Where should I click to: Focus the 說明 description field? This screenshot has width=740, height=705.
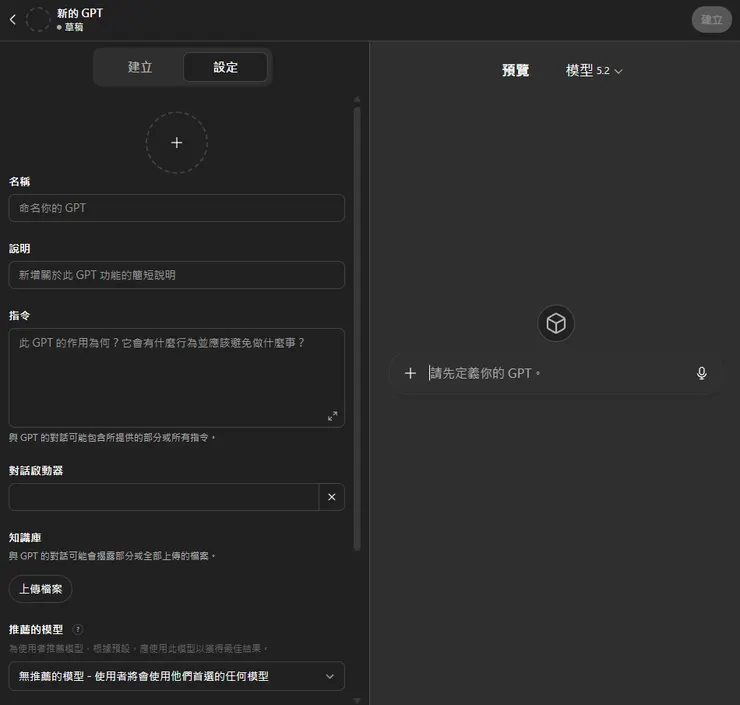point(177,275)
